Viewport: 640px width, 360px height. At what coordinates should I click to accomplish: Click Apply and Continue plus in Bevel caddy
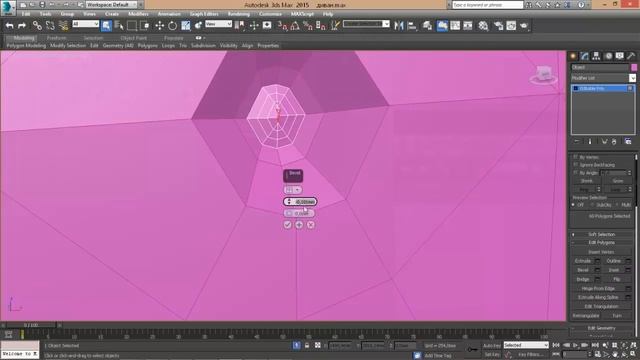(299, 224)
